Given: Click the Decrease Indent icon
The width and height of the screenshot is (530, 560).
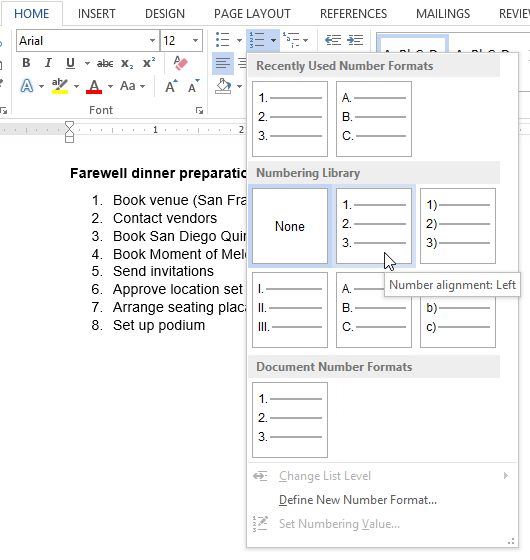Looking at the screenshot, I should tap(333, 40).
